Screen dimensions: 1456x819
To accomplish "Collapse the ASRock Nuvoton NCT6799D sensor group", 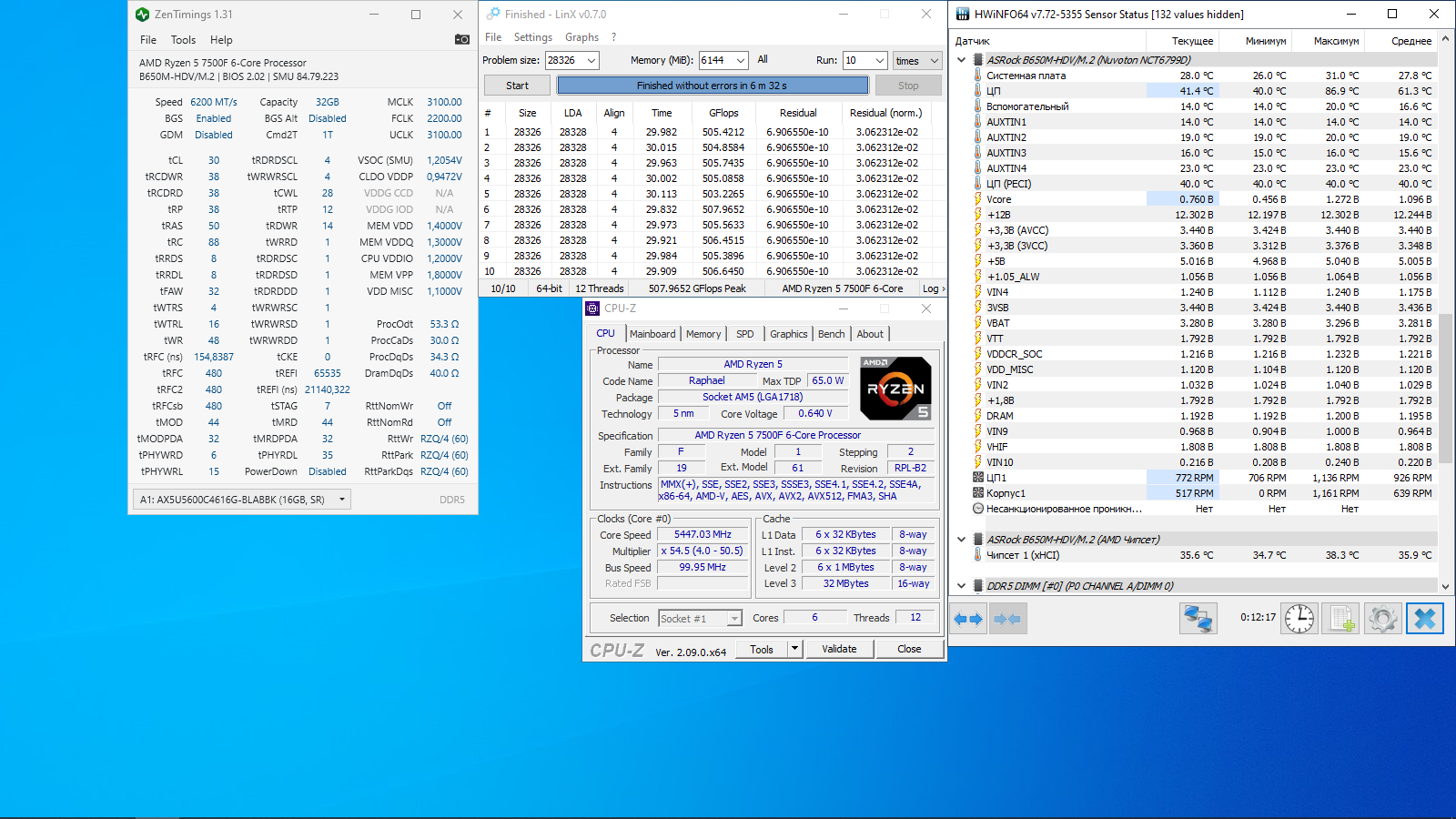I will [962, 60].
